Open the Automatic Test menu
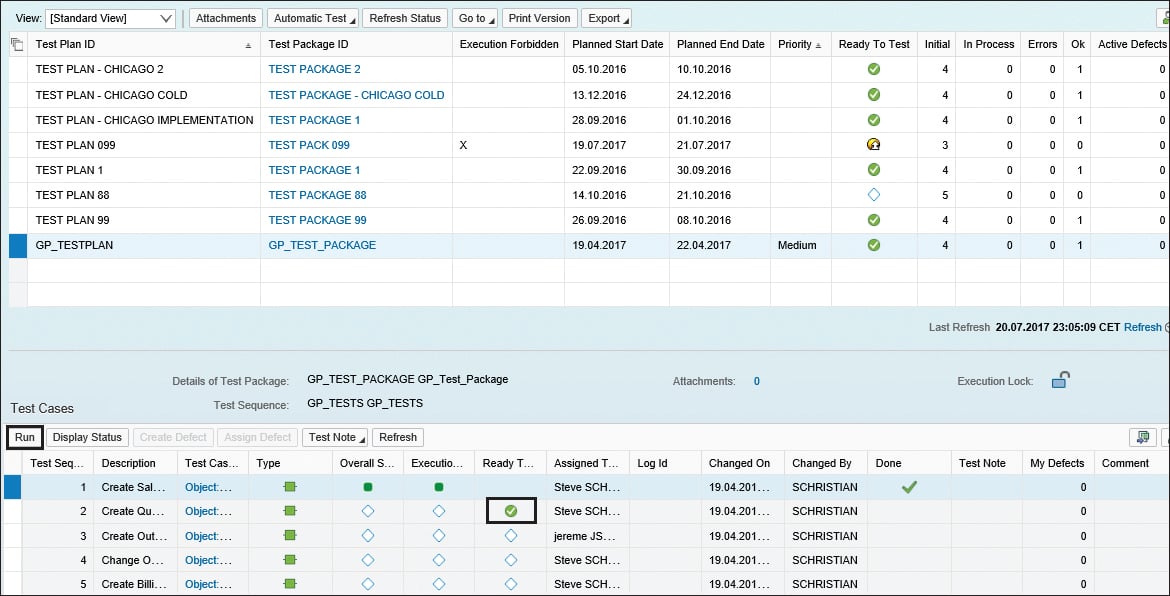 click(x=314, y=18)
